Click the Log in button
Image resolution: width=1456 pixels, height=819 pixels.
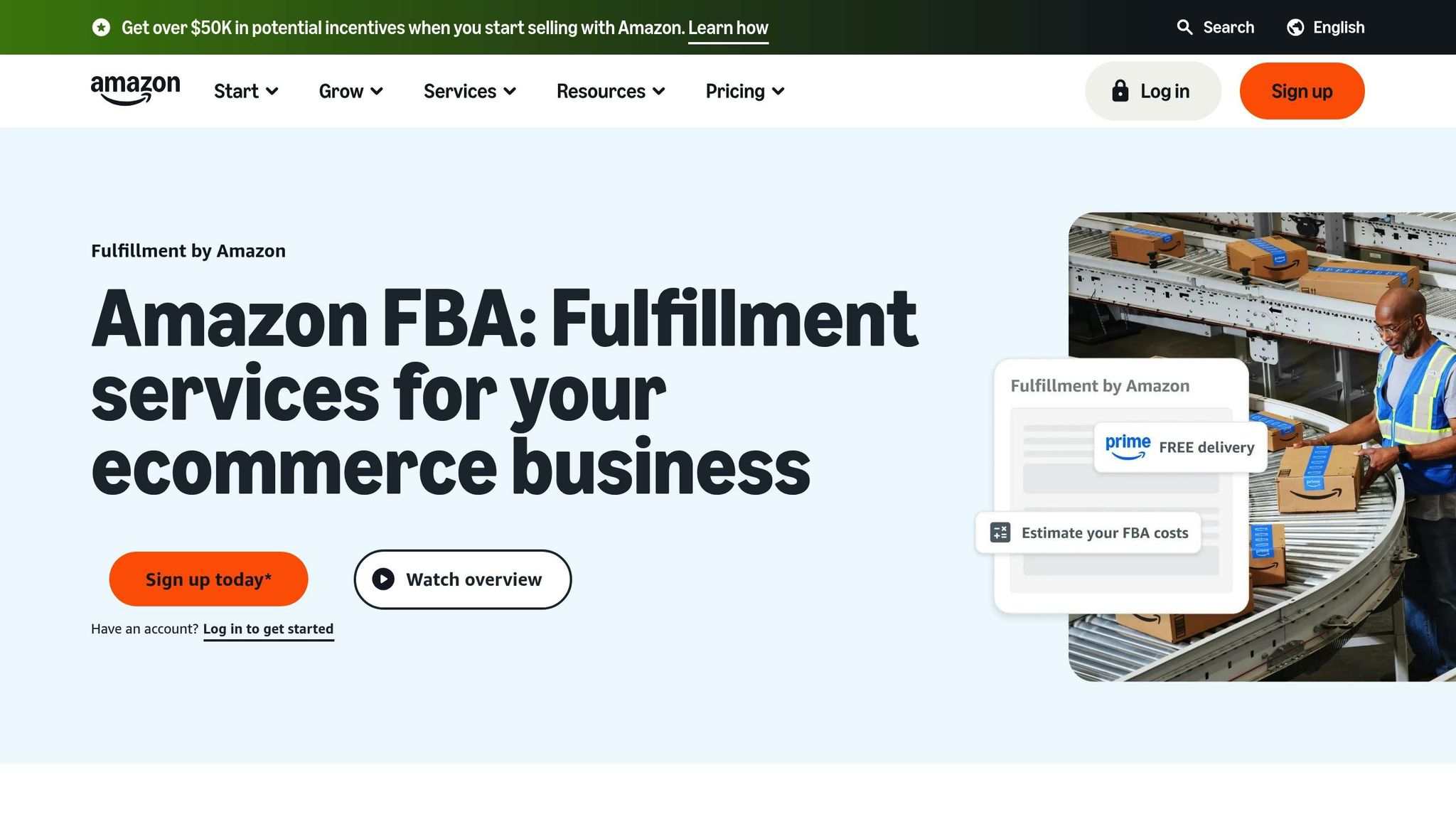pos(1152,91)
